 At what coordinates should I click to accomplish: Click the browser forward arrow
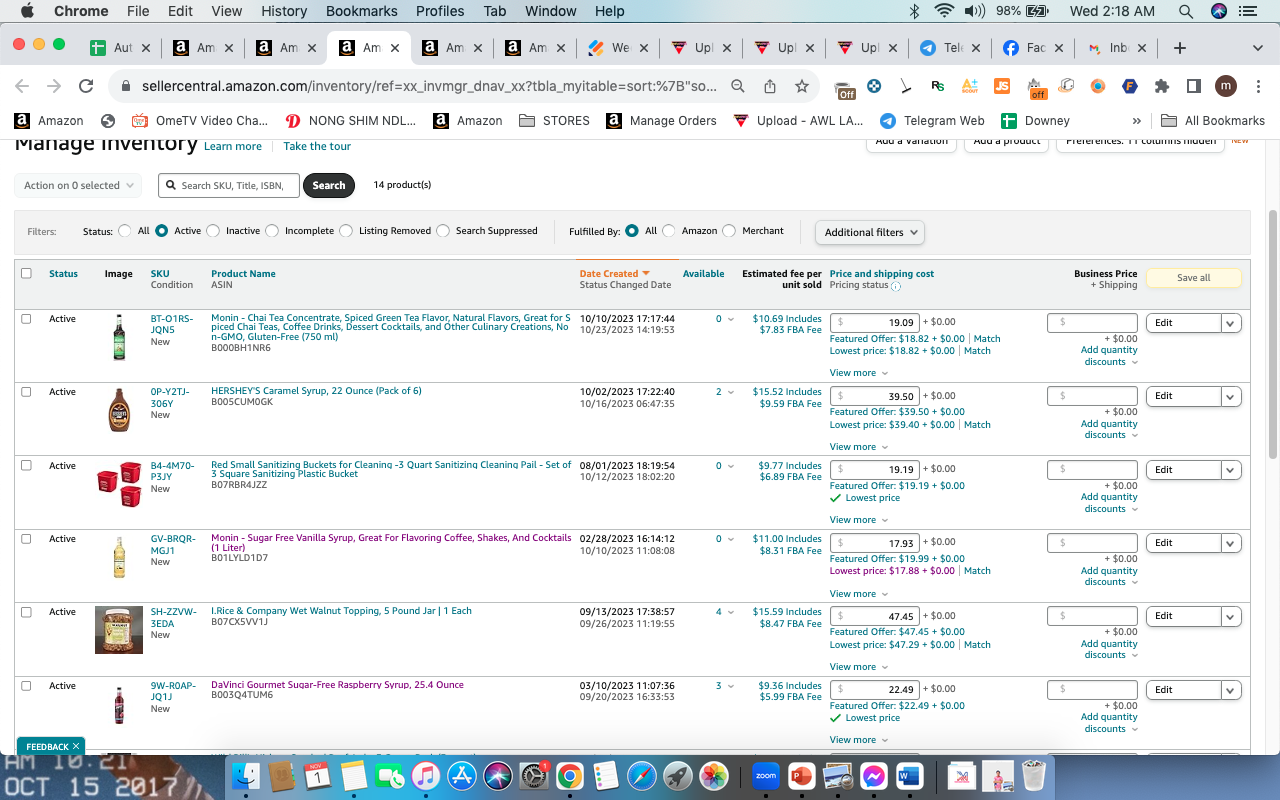(54, 86)
